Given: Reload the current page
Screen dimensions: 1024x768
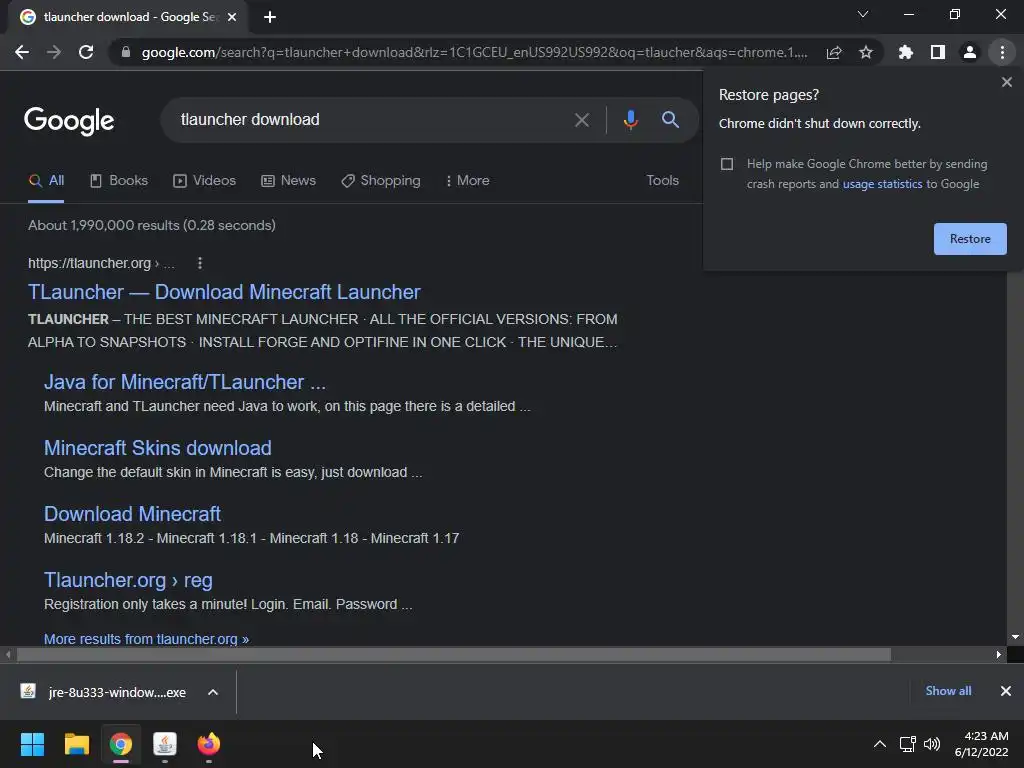Looking at the screenshot, I should pyautogui.click(x=86, y=52).
